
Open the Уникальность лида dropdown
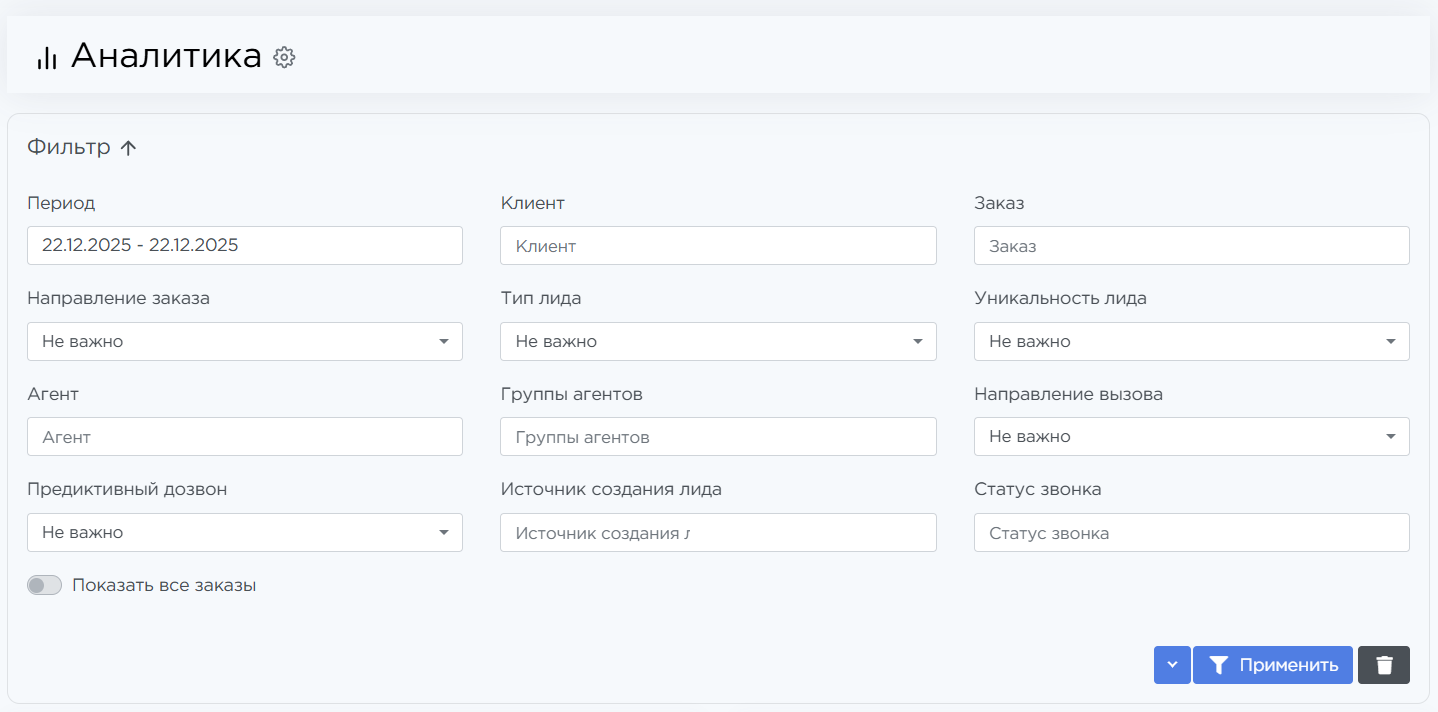pyautogui.click(x=1191, y=341)
